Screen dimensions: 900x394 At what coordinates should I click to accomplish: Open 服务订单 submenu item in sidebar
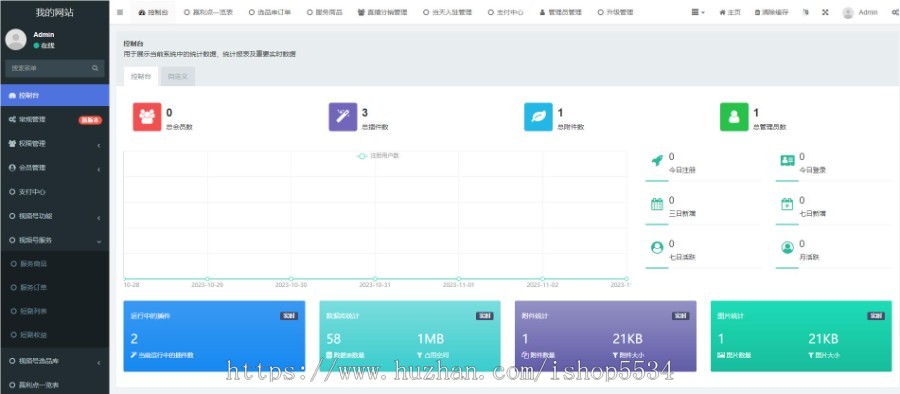(x=55, y=287)
